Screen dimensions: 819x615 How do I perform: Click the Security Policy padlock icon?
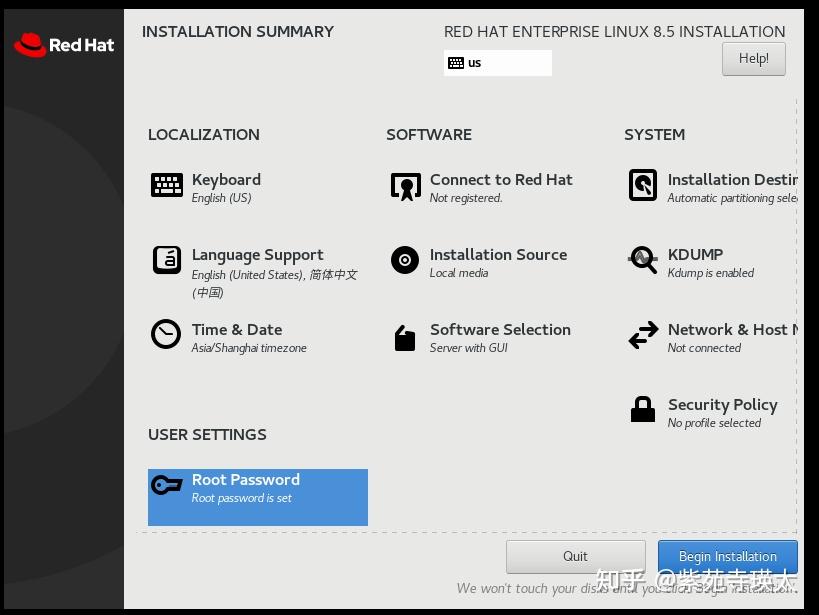pyautogui.click(x=643, y=409)
